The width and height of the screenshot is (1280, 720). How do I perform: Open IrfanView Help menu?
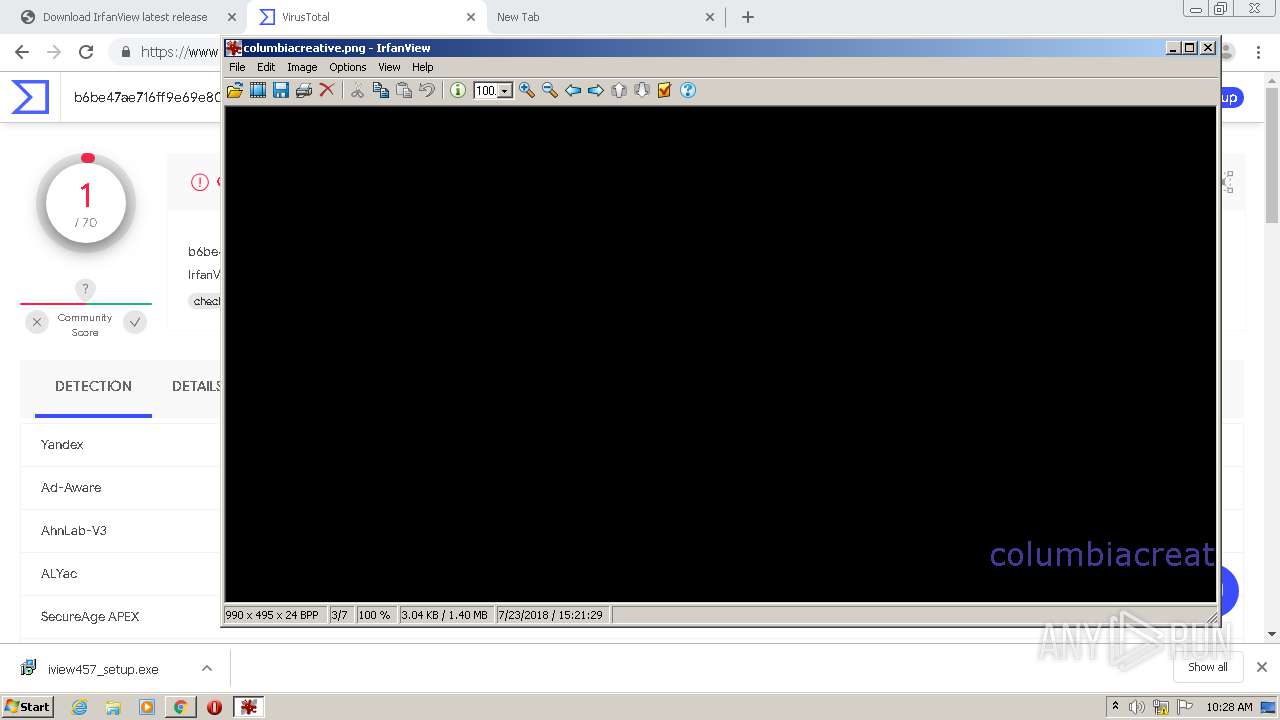point(423,67)
